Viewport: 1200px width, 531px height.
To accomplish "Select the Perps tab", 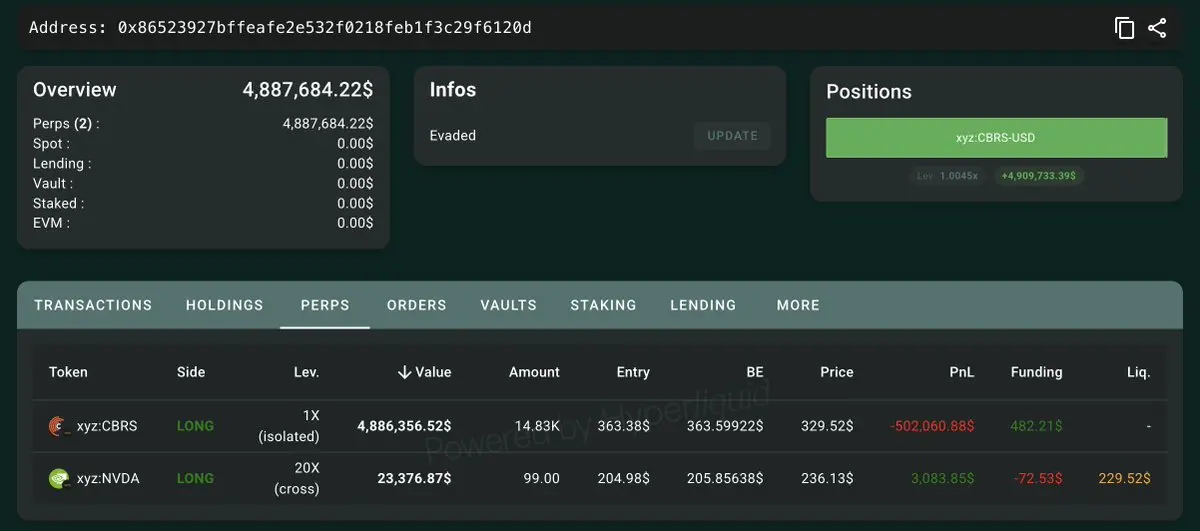I will (x=325, y=305).
